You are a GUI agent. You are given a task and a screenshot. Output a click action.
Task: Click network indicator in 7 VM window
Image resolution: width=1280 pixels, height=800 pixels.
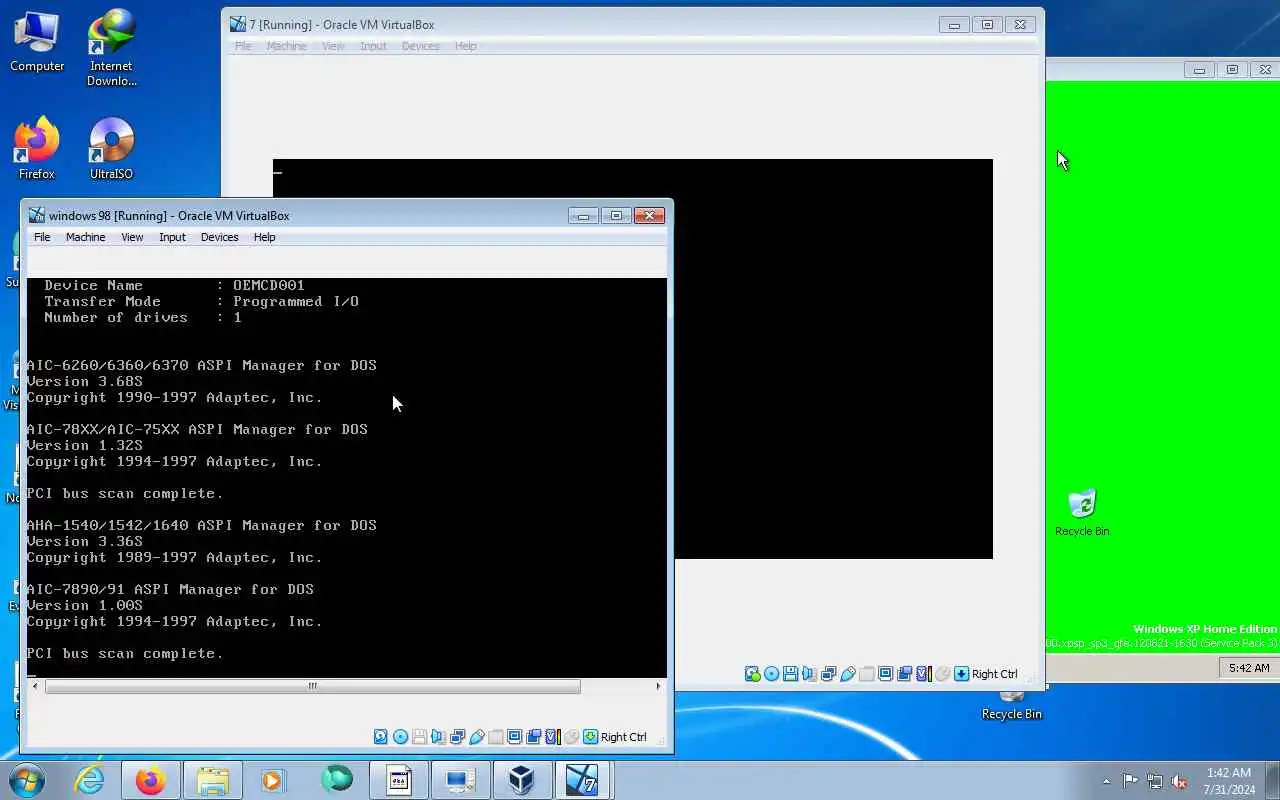[x=828, y=674]
